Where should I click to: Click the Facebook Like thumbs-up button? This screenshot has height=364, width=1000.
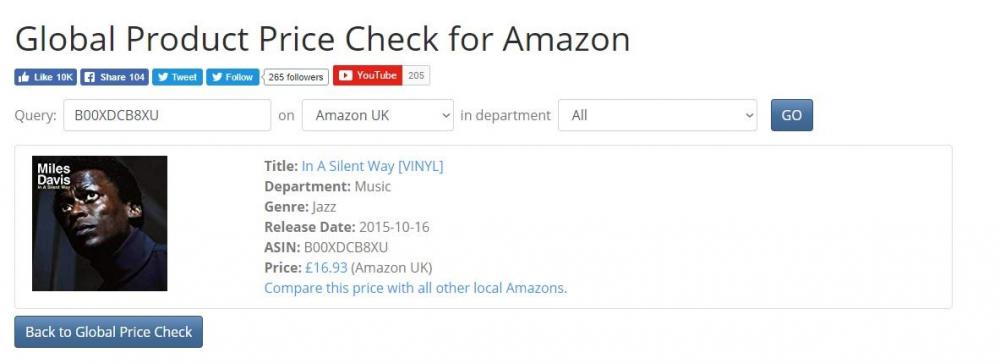pyautogui.click(x=45, y=76)
